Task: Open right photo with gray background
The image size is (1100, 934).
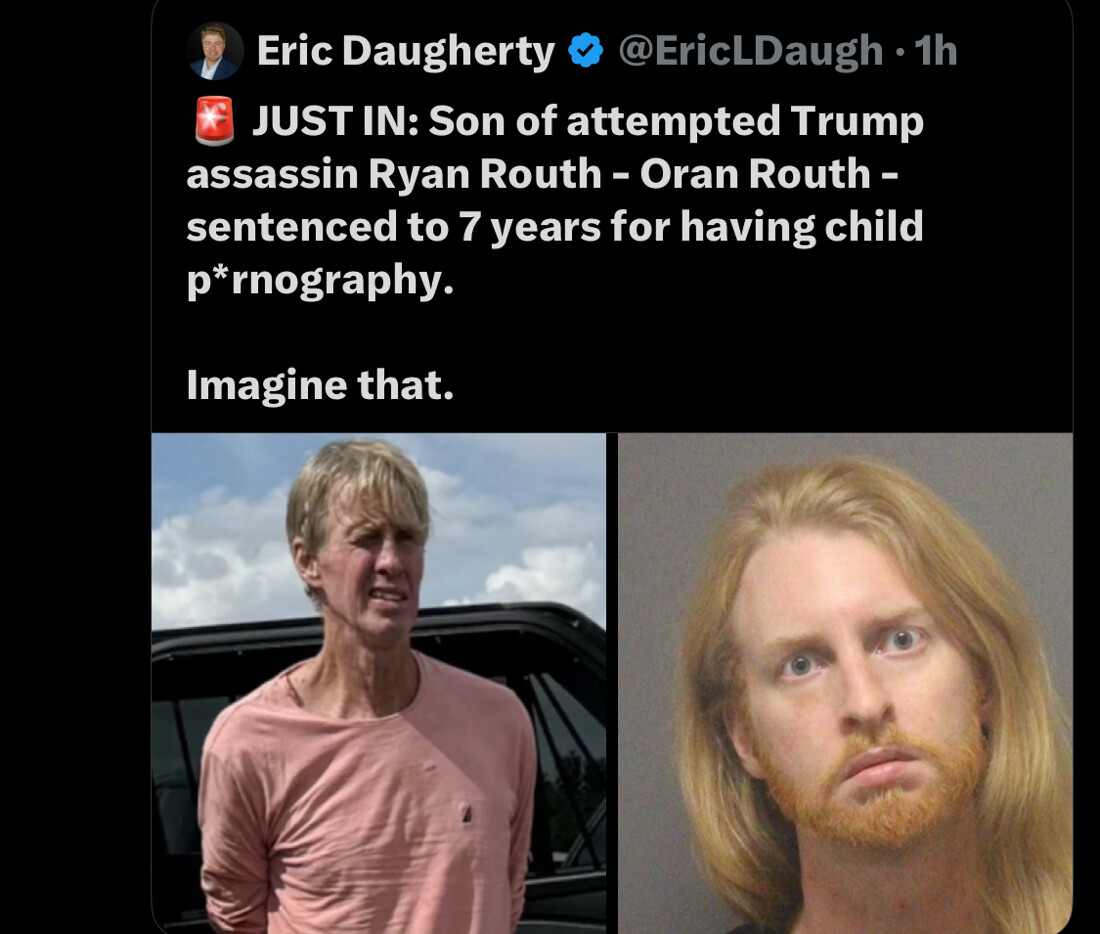Action: 845,683
